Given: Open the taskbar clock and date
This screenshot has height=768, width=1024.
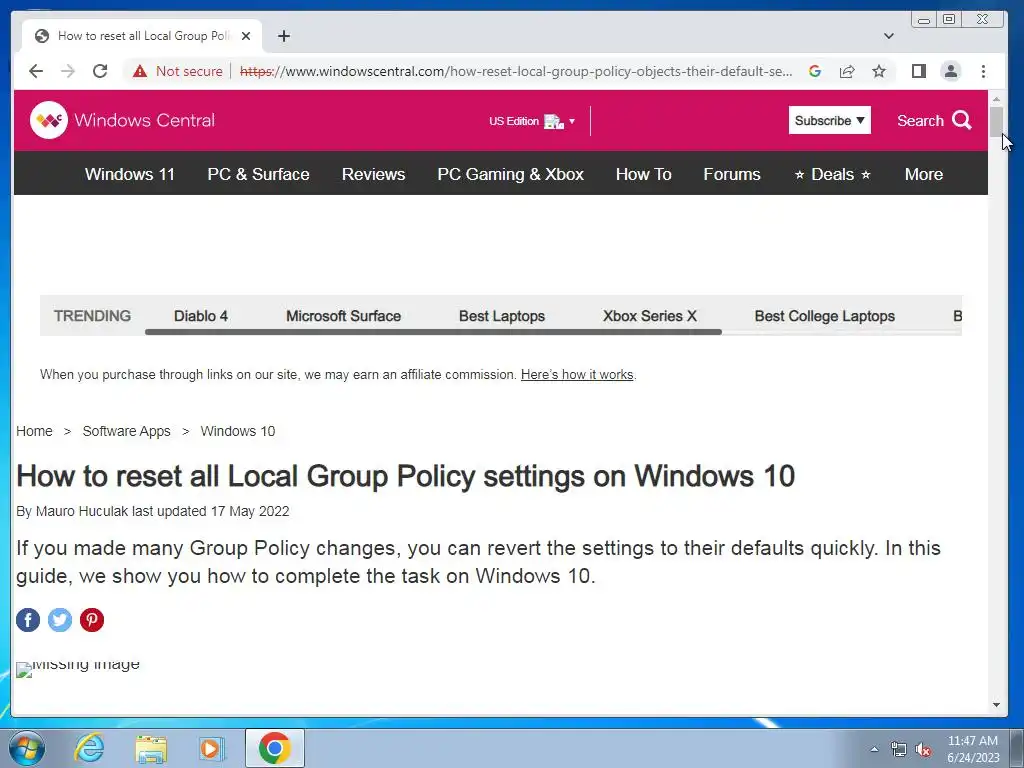Looking at the screenshot, I should pyautogui.click(x=973, y=749).
